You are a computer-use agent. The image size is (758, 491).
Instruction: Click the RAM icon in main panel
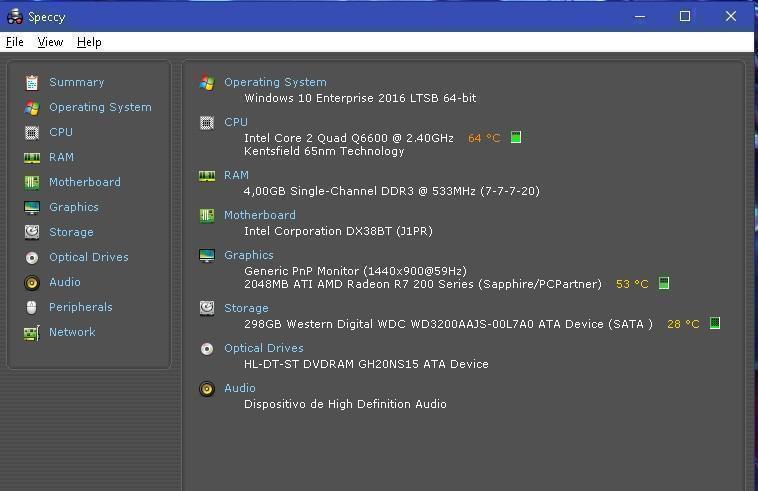(207, 176)
